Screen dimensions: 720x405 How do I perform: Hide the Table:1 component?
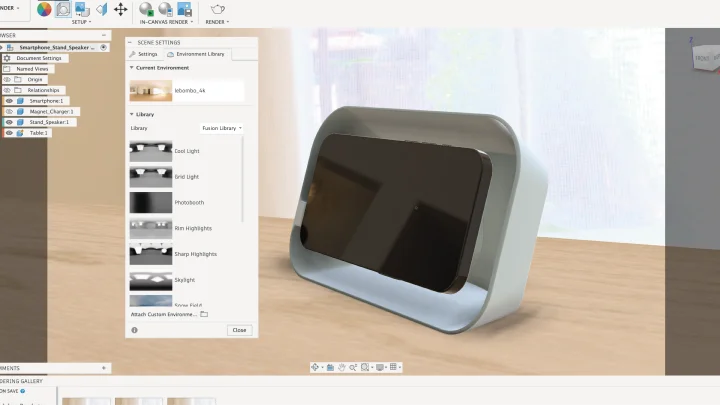[9, 133]
